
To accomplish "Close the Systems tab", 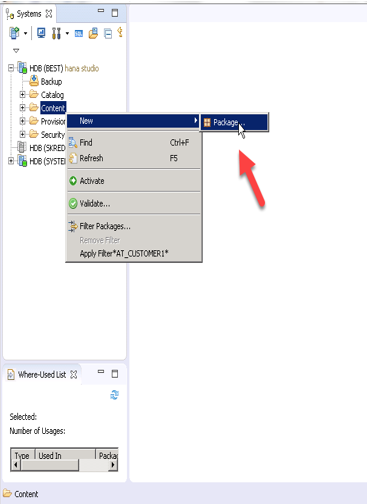I will pos(49,14).
